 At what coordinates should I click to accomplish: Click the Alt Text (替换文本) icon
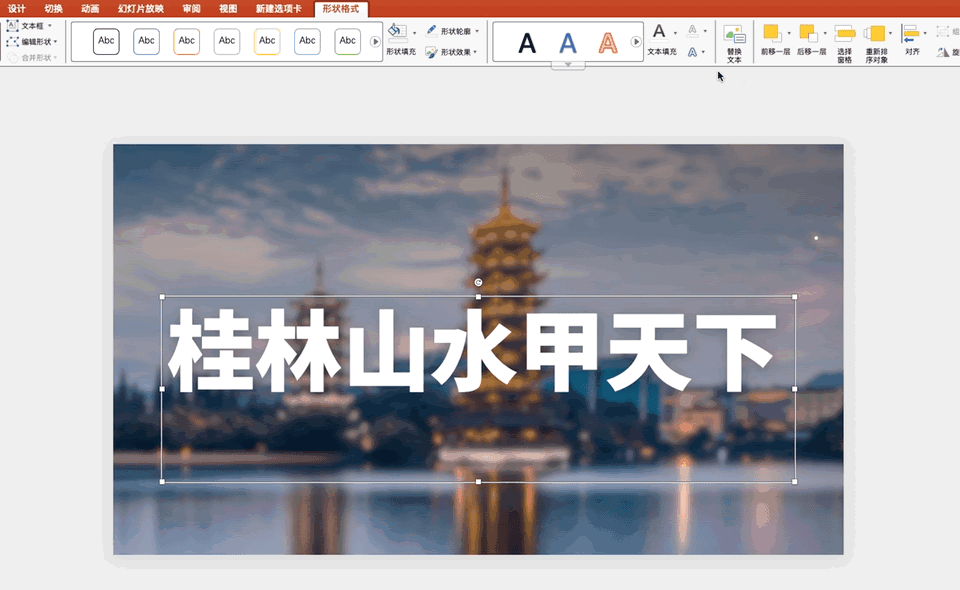(x=734, y=36)
